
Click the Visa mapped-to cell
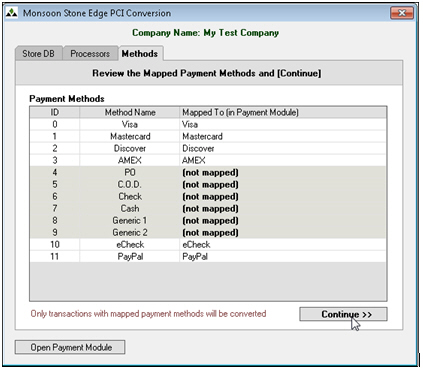pyautogui.click(x=283, y=124)
